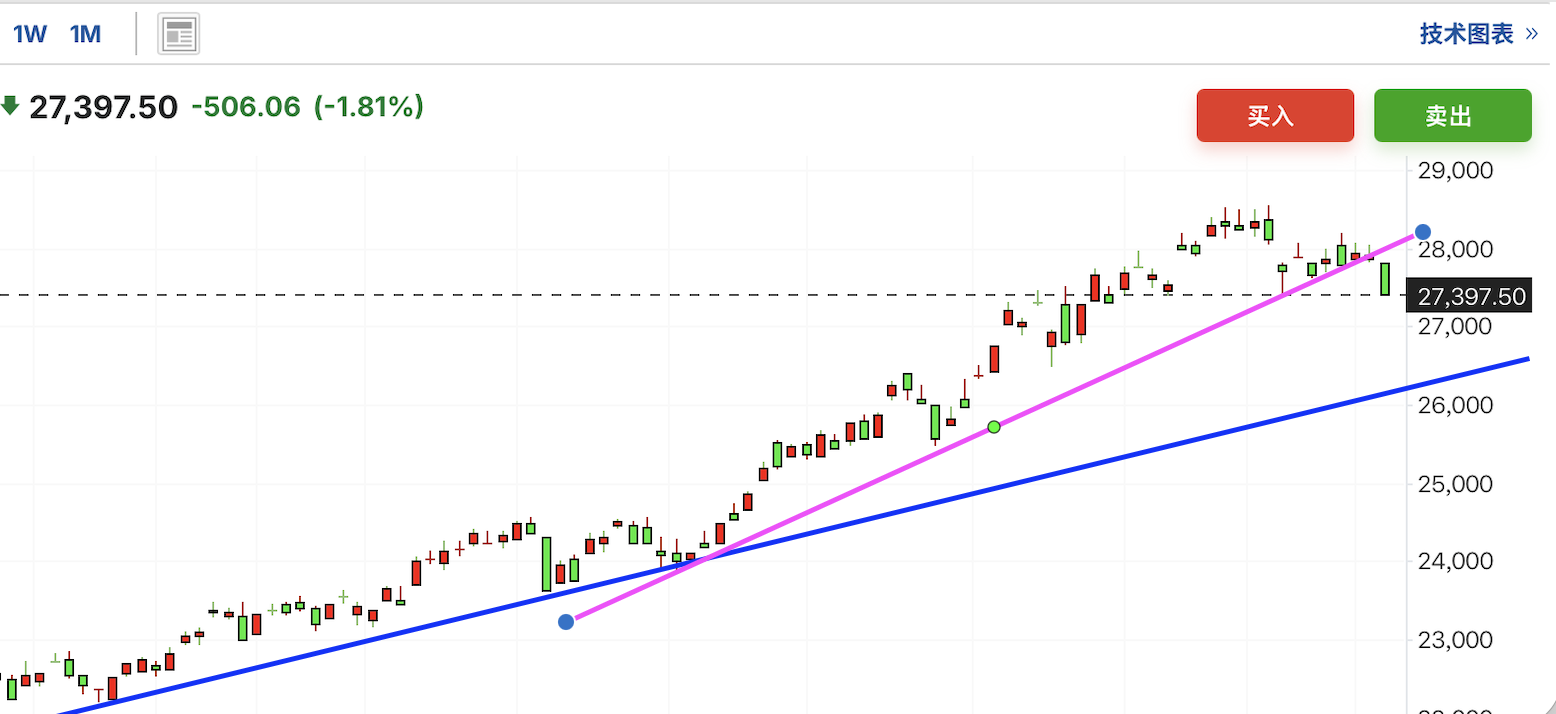Switch to the 1M timeframe
The width and height of the screenshot is (1556, 714).
tap(85, 33)
